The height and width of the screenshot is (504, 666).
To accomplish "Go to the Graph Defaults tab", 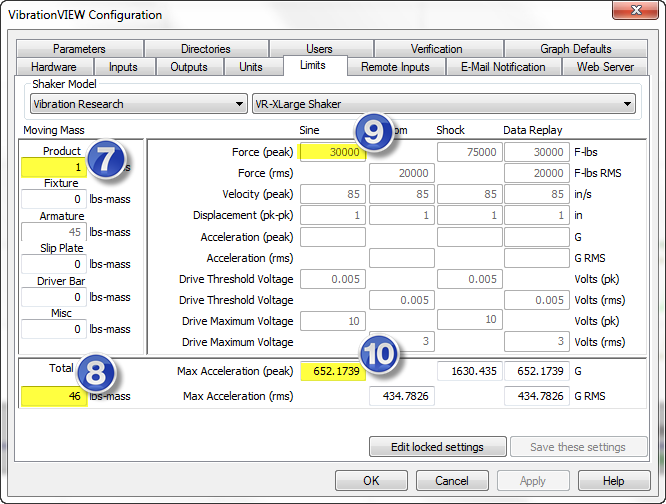I will pos(576,49).
